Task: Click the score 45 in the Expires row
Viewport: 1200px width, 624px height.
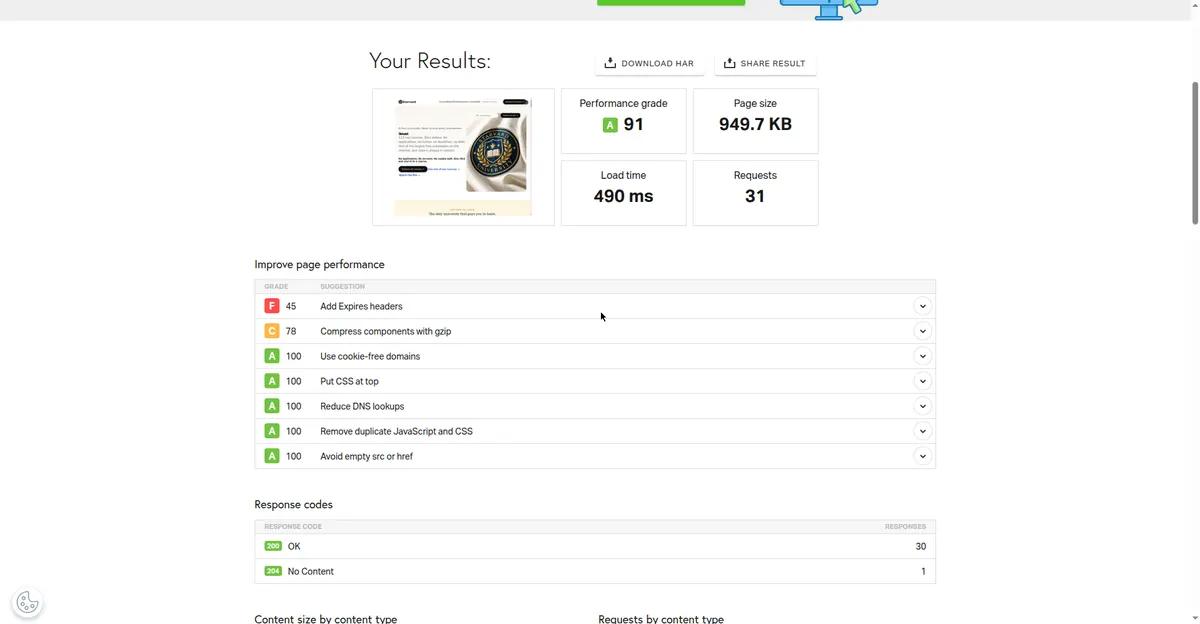Action: 291,306
